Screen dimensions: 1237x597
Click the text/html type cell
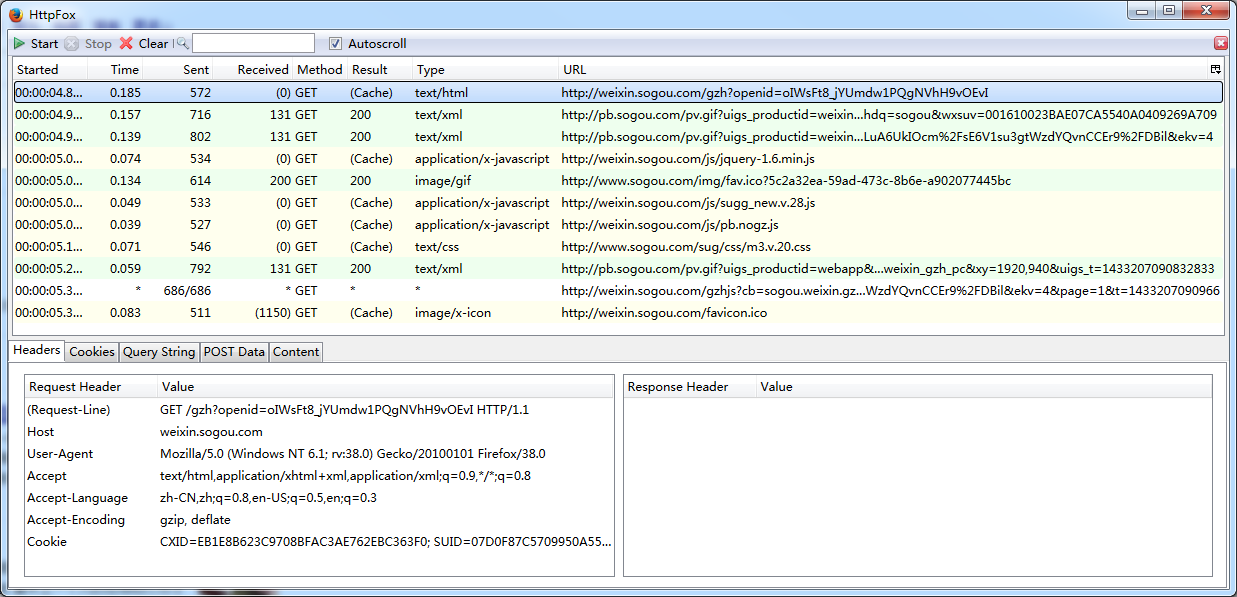click(441, 93)
